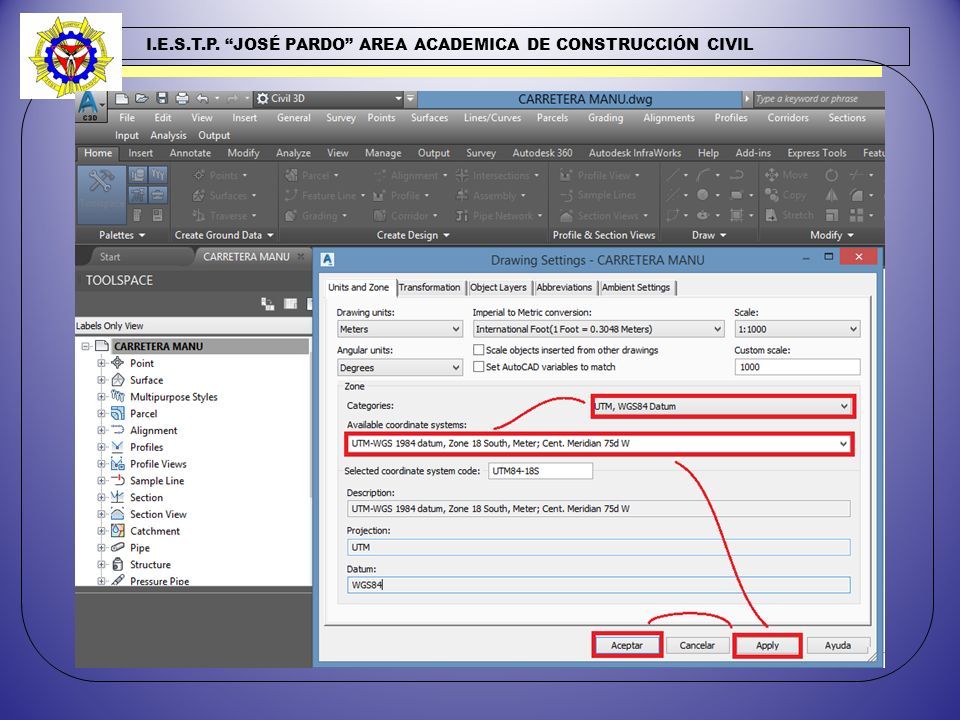Viewport: 960px width, 720px height.
Task: Open the Annotate ribbon tab
Action: (x=190, y=153)
